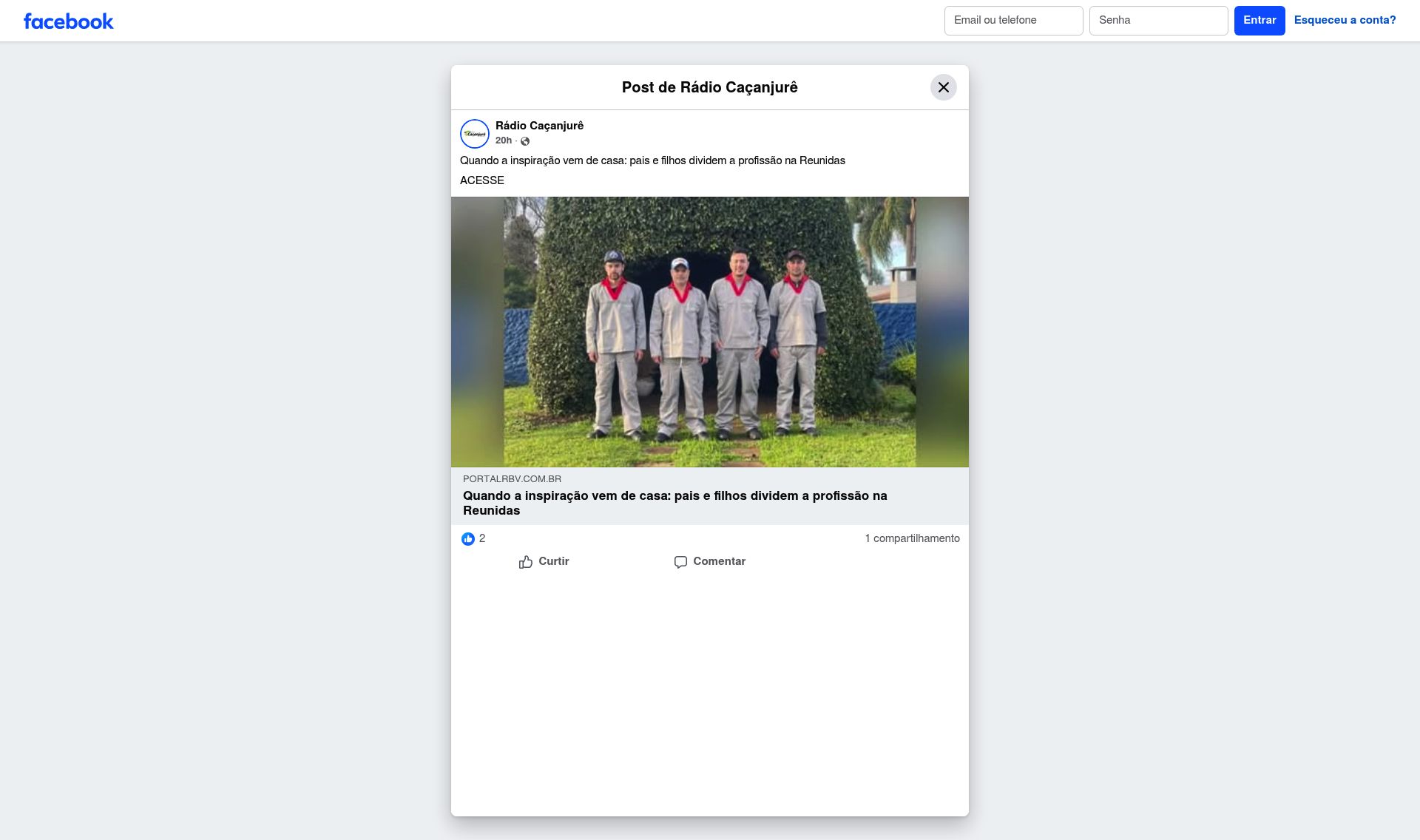Close the Rádio Caçanjurê post dialog
The width and height of the screenshot is (1420, 840).
(x=943, y=87)
